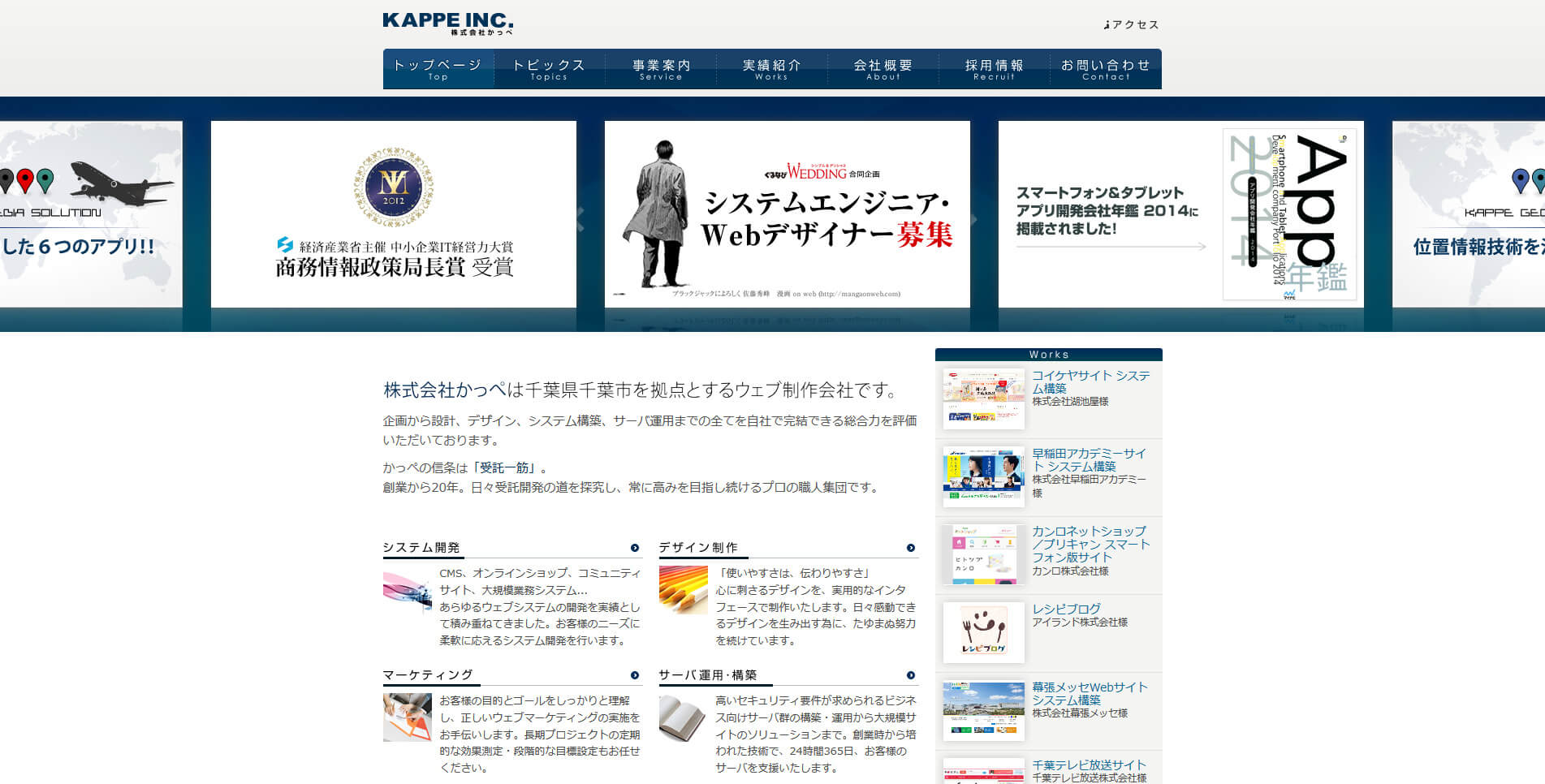Image resolution: width=1545 pixels, height=784 pixels.
Task: Go to トップページ Top tab
Action: coord(438,69)
